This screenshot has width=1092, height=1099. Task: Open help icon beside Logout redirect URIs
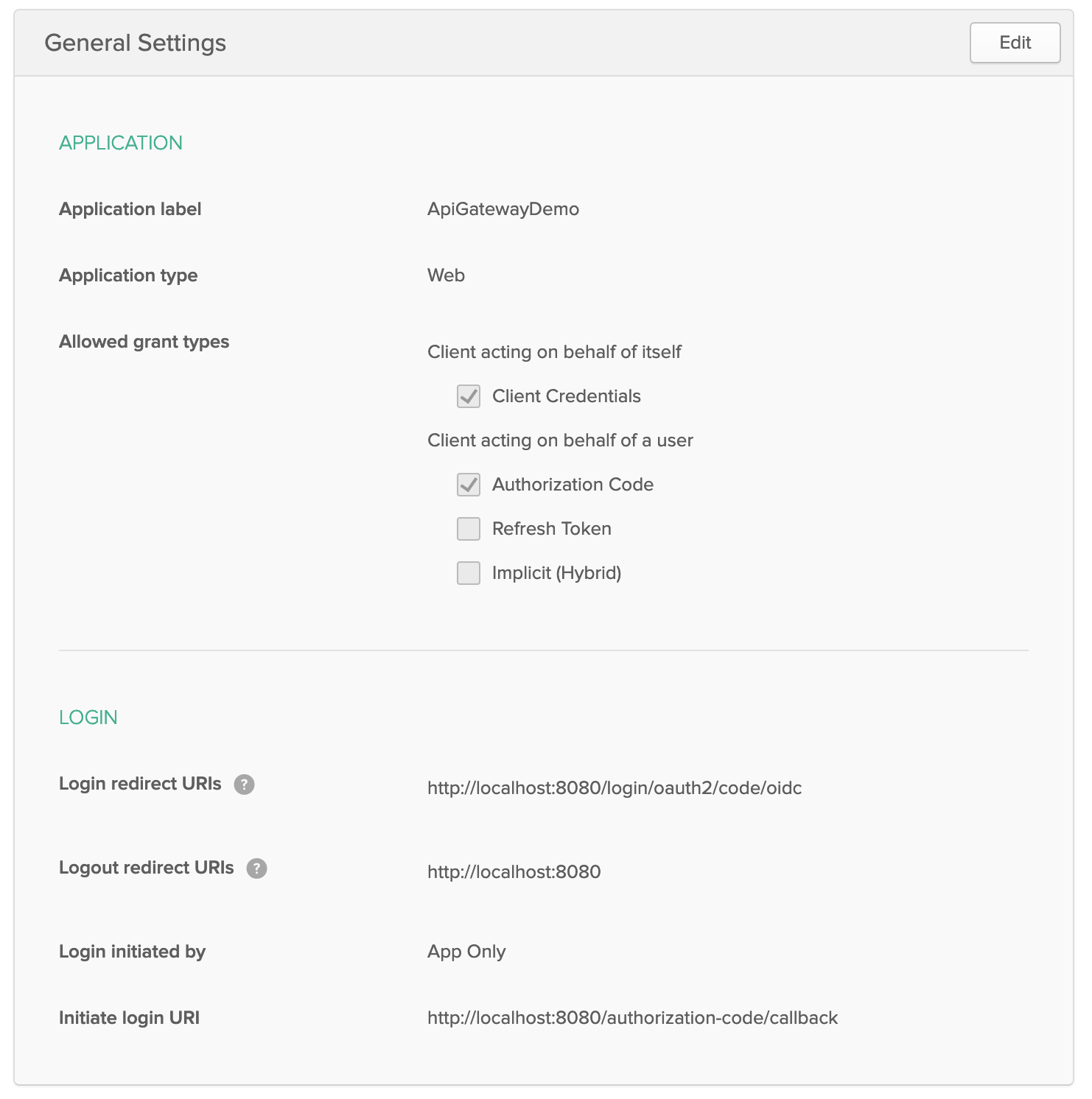(x=256, y=868)
